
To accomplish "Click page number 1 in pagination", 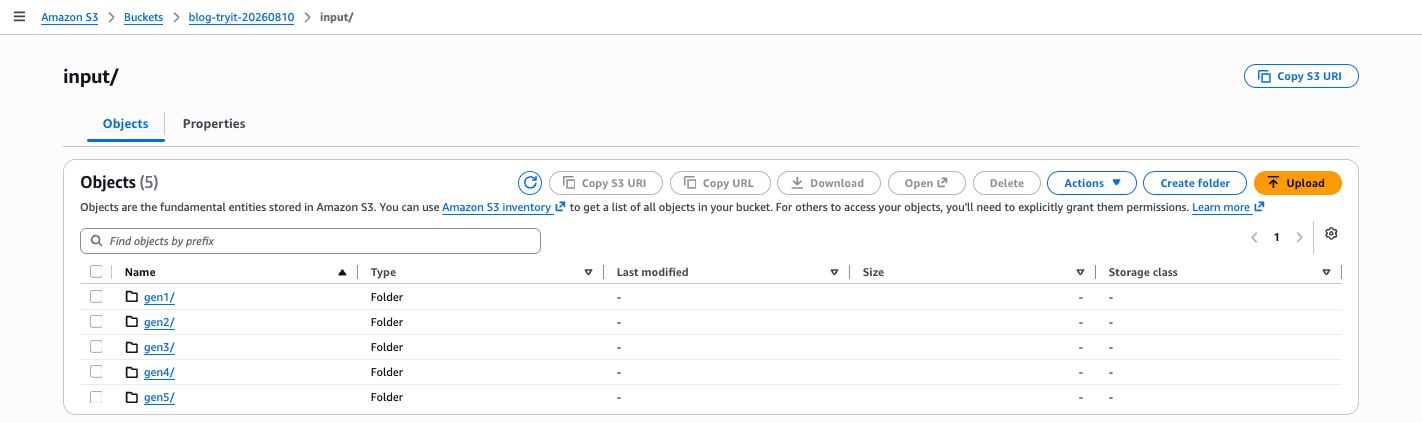I will click(x=1276, y=237).
